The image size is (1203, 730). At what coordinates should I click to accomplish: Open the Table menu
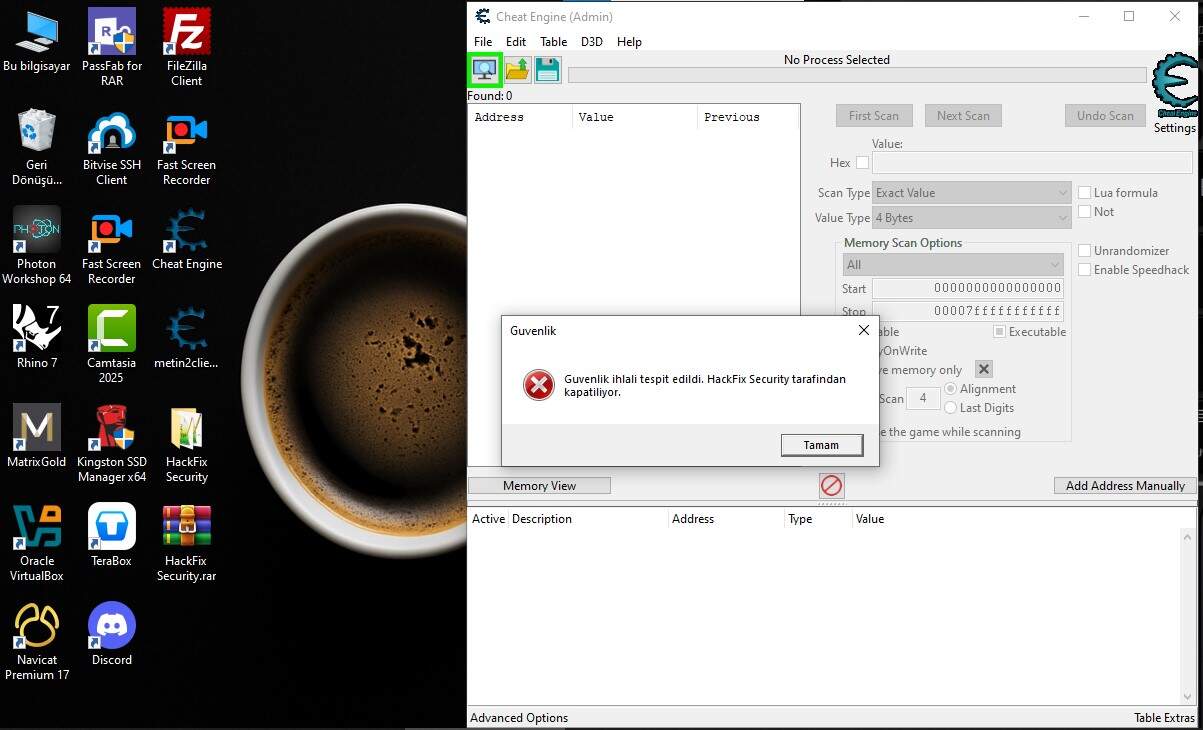pos(553,42)
